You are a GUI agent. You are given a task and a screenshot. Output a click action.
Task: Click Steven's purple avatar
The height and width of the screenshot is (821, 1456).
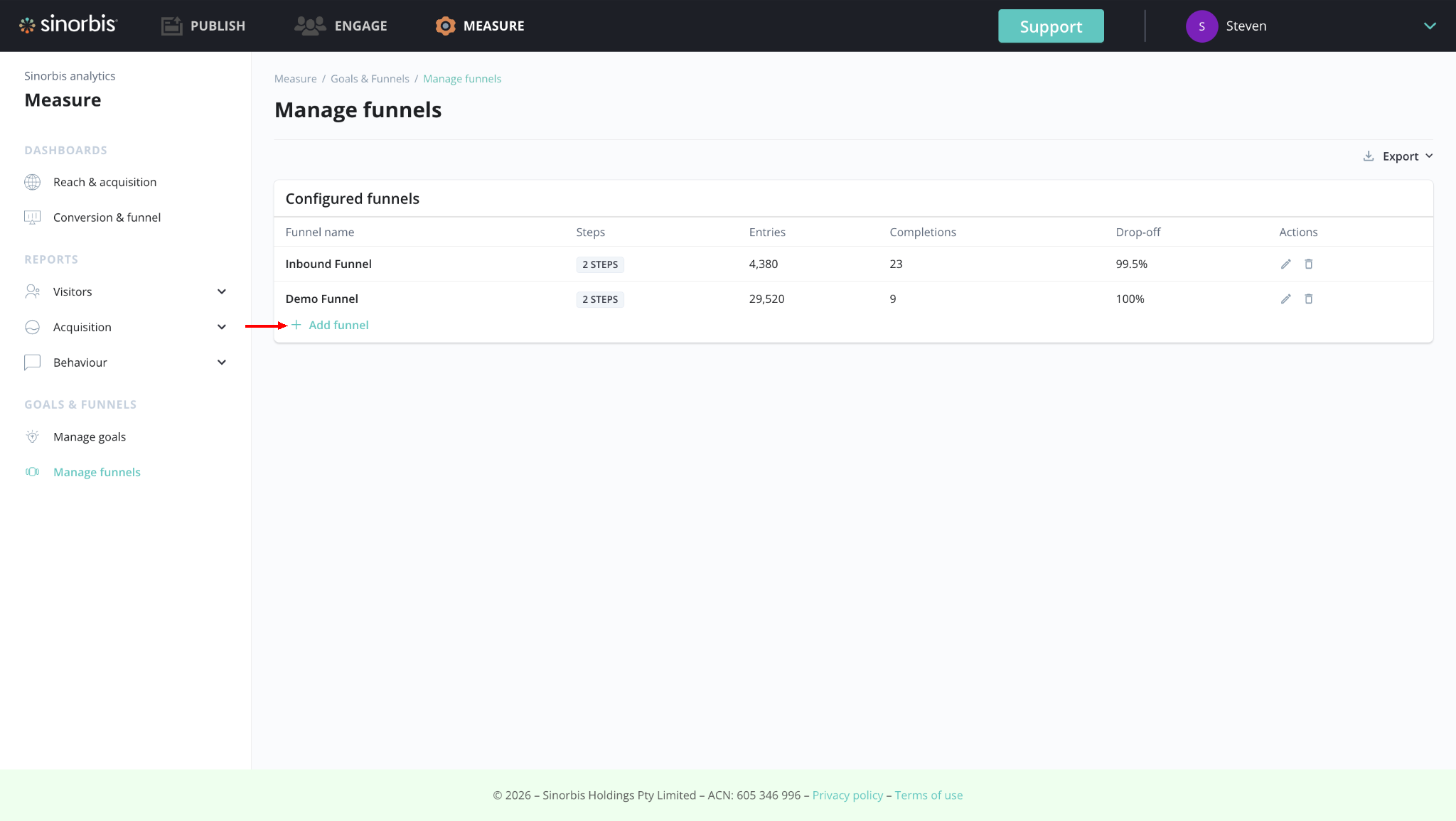point(1201,26)
